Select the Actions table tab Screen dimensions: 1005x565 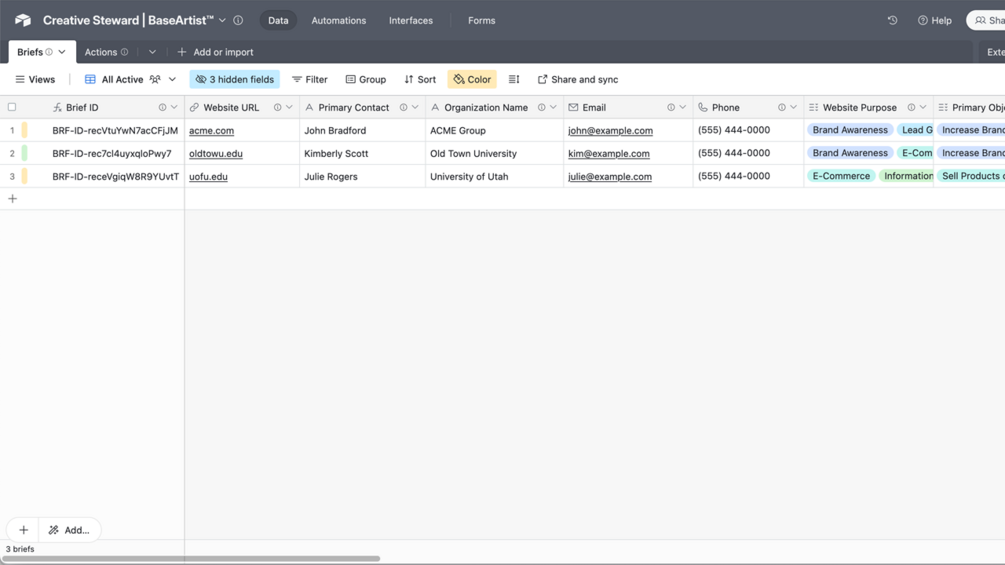tap(106, 52)
